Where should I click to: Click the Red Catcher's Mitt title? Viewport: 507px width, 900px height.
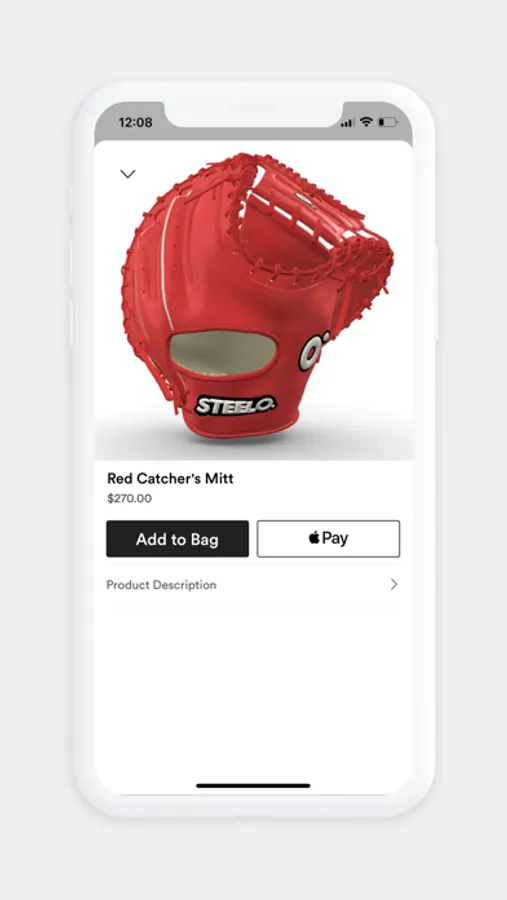click(x=171, y=479)
